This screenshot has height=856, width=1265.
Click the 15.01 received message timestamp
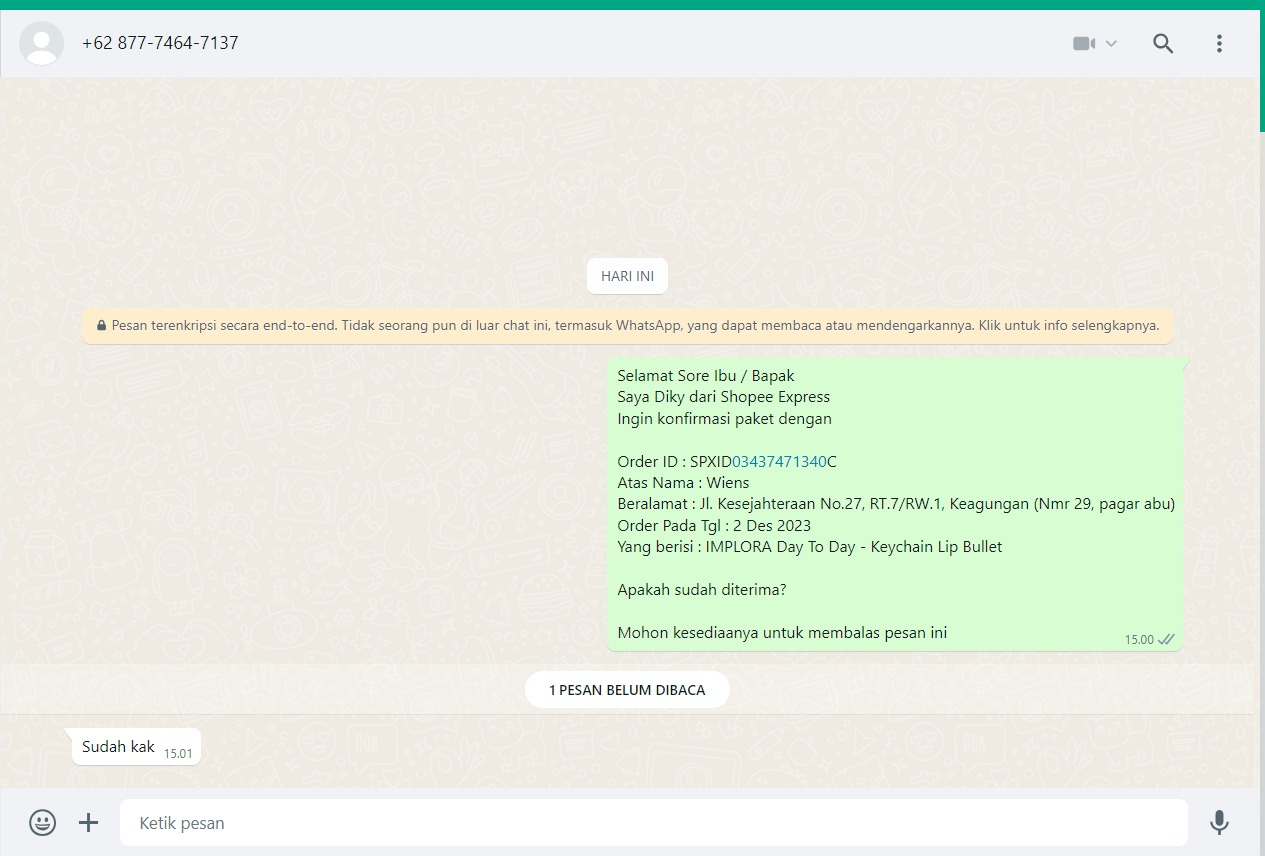[178, 754]
